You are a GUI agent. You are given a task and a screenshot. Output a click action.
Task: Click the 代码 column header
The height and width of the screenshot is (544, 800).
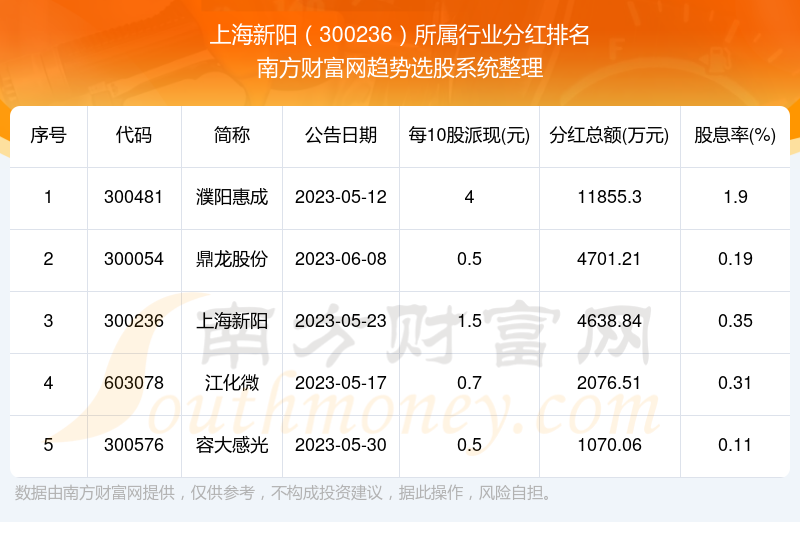point(134,136)
